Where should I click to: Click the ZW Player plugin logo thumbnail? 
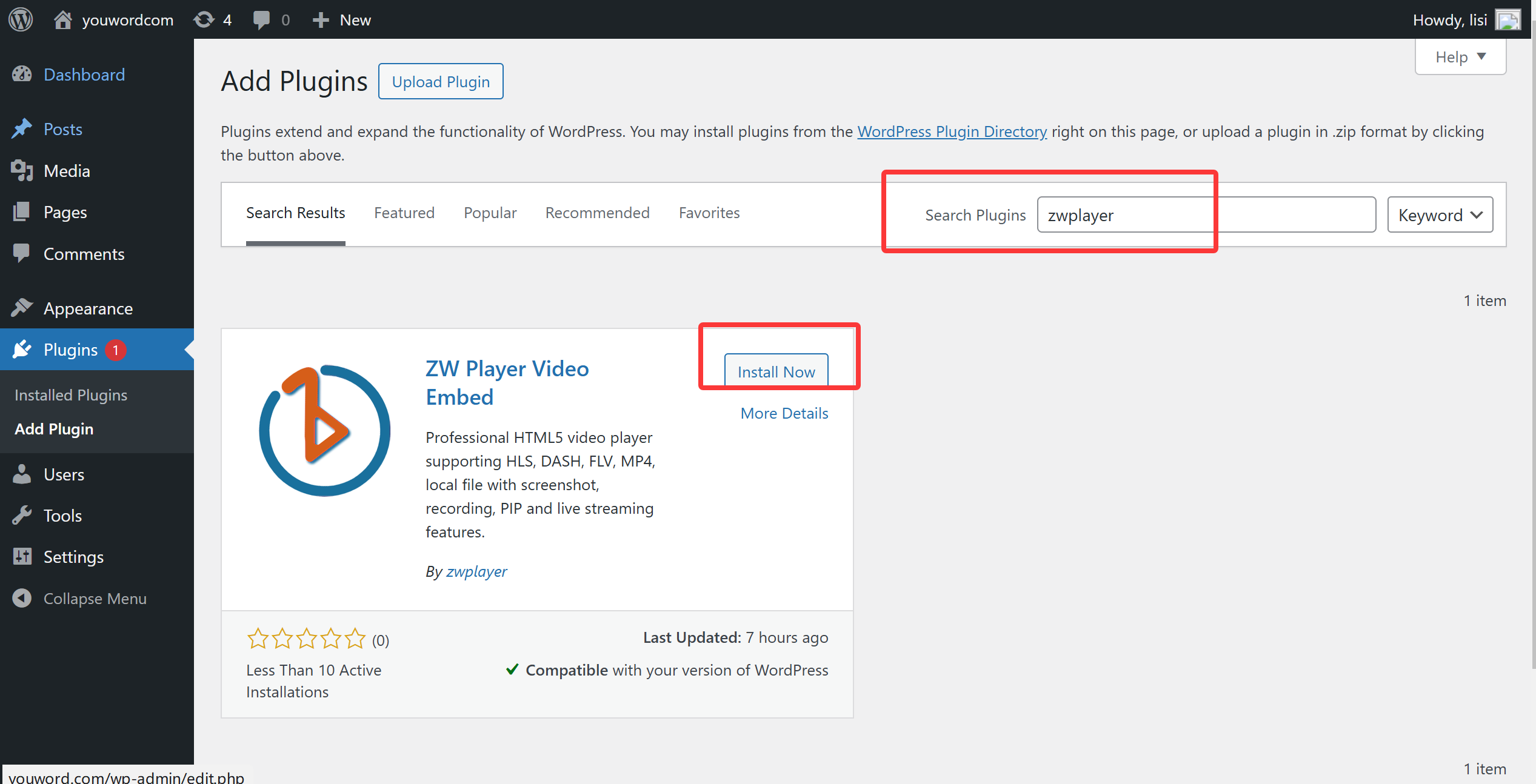[x=324, y=431]
